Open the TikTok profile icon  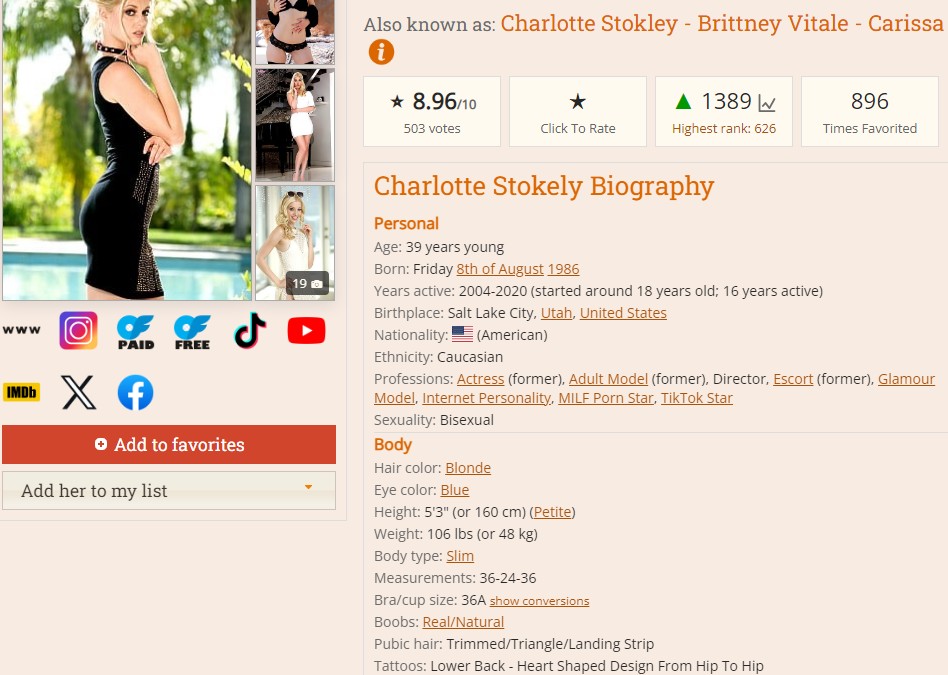tap(250, 330)
